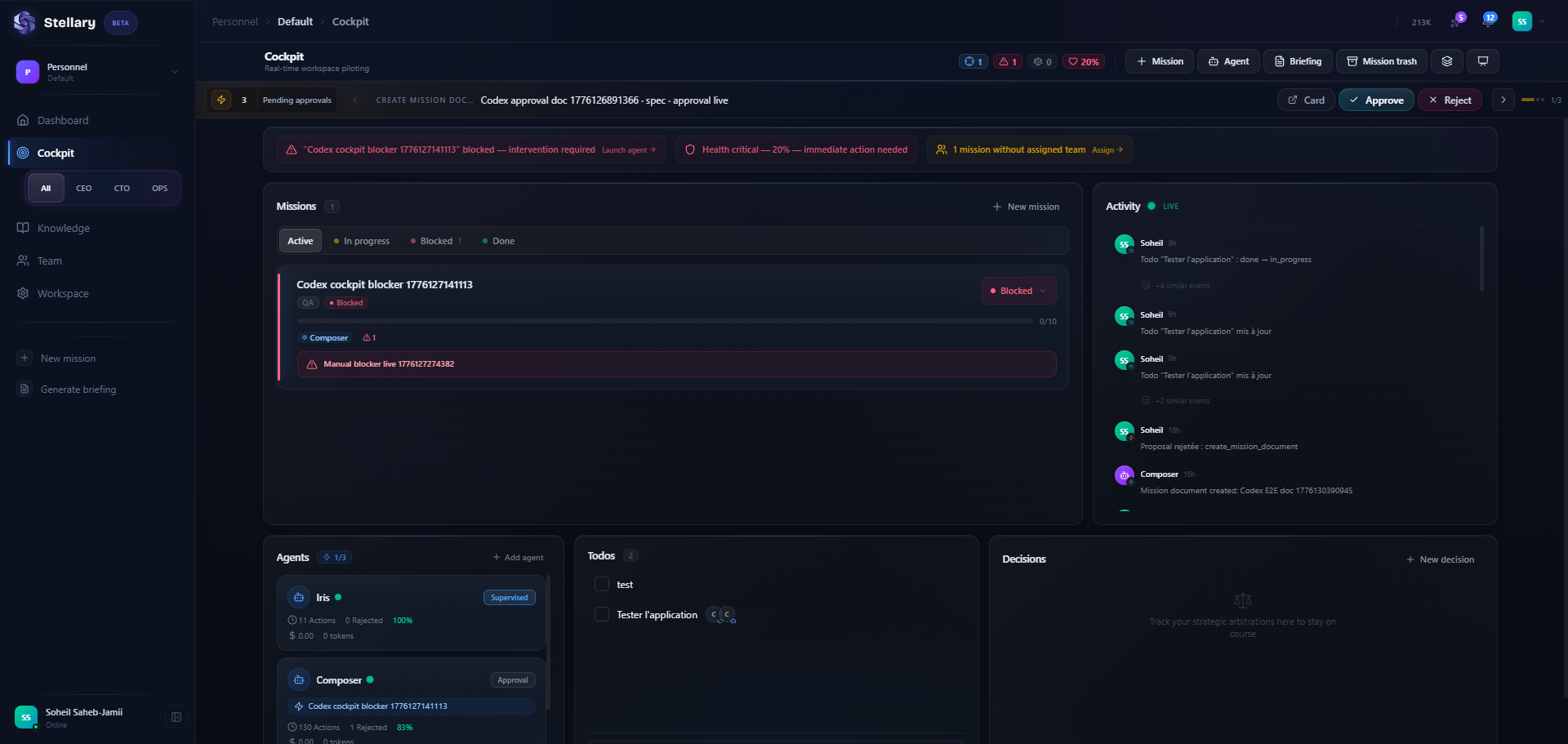Click the assignee avatars on Tester l'application
Image resolution: width=1568 pixels, height=744 pixels.
click(x=721, y=615)
